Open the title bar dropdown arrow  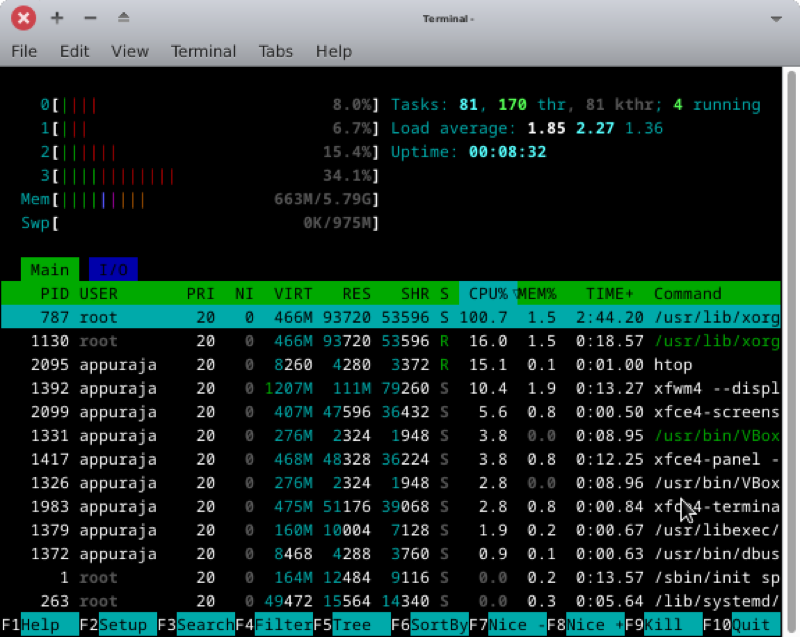pyautogui.click(x=776, y=19)
